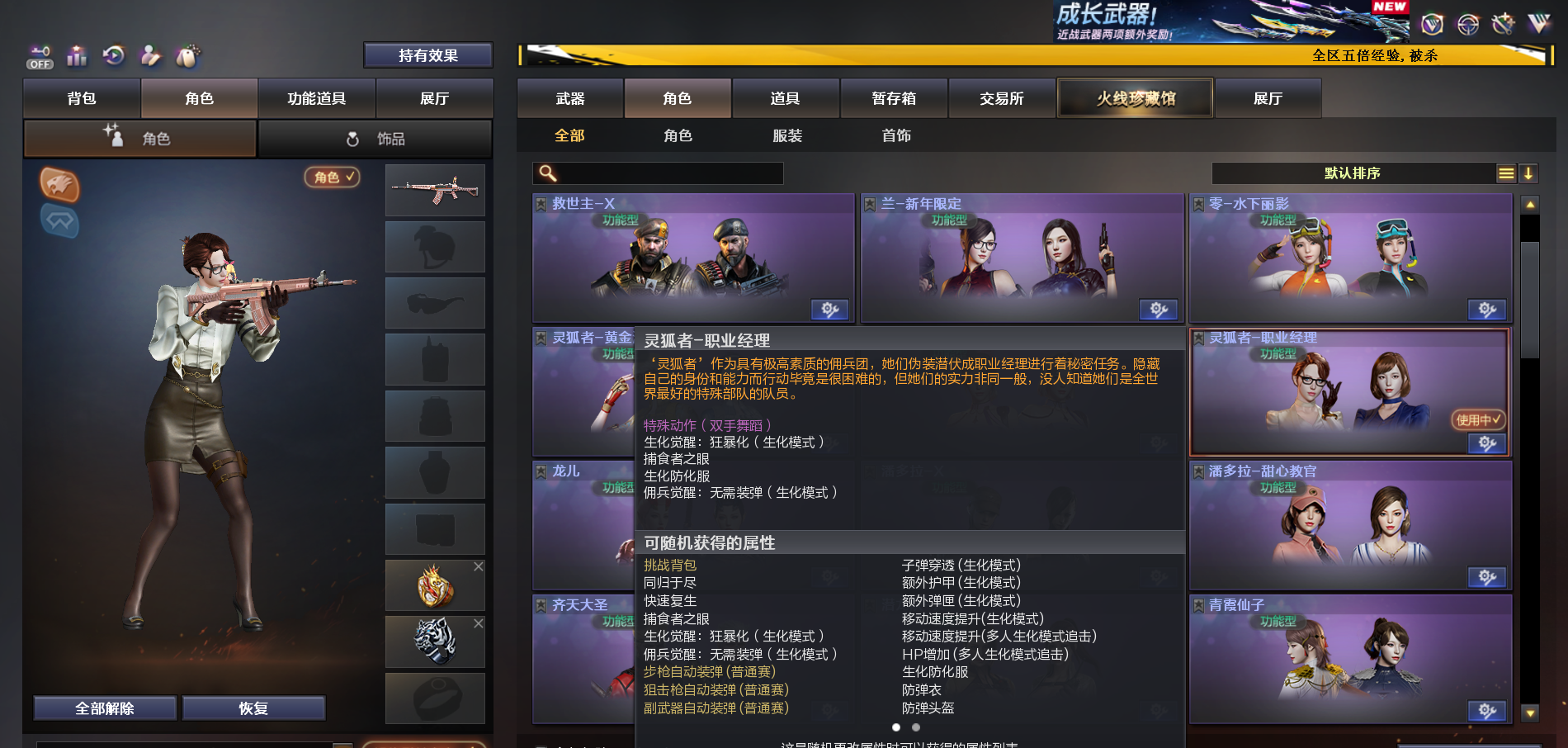The image size is (1568, 748).
Task: Click the OFF toggle icon at top left
Action: tap(40, 57)
